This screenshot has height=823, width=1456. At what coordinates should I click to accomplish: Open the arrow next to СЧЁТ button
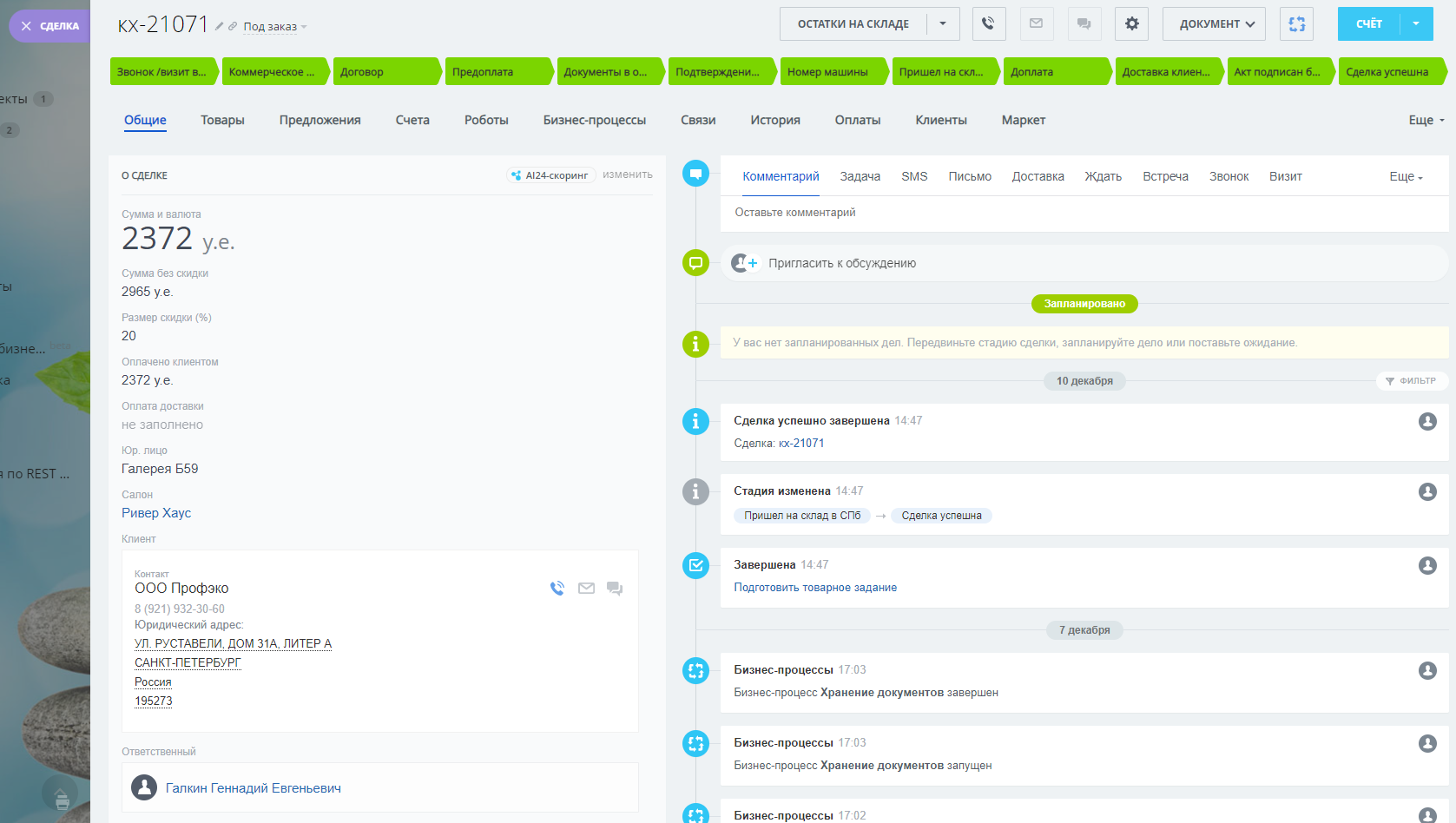[x=1415, y=24]
